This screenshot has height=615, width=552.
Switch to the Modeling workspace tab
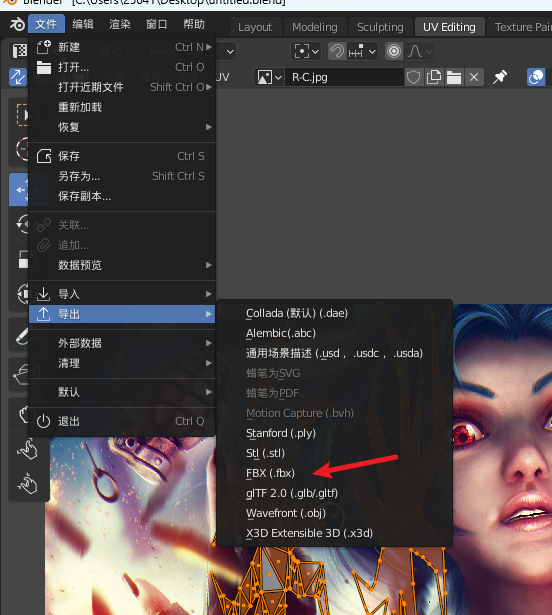click(315, 27)
